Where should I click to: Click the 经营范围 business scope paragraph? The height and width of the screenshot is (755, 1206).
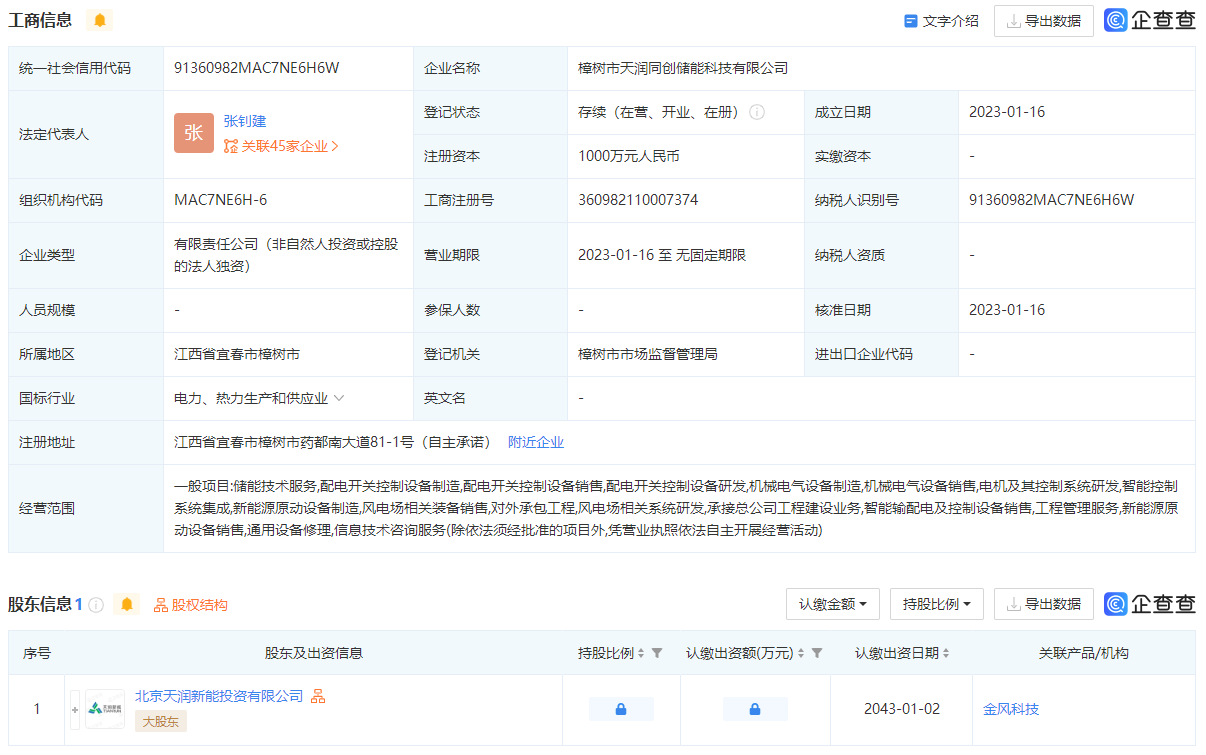point(676,508)
